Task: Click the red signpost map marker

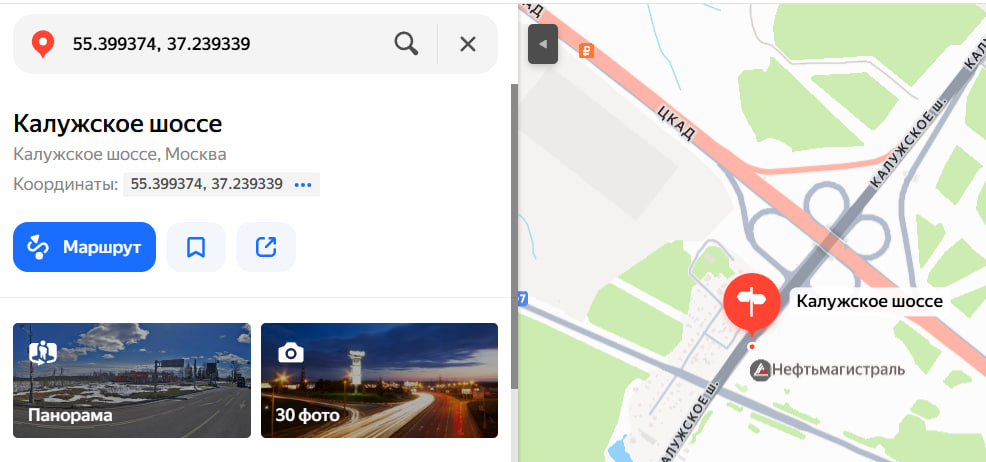Action: pos(751,304)
